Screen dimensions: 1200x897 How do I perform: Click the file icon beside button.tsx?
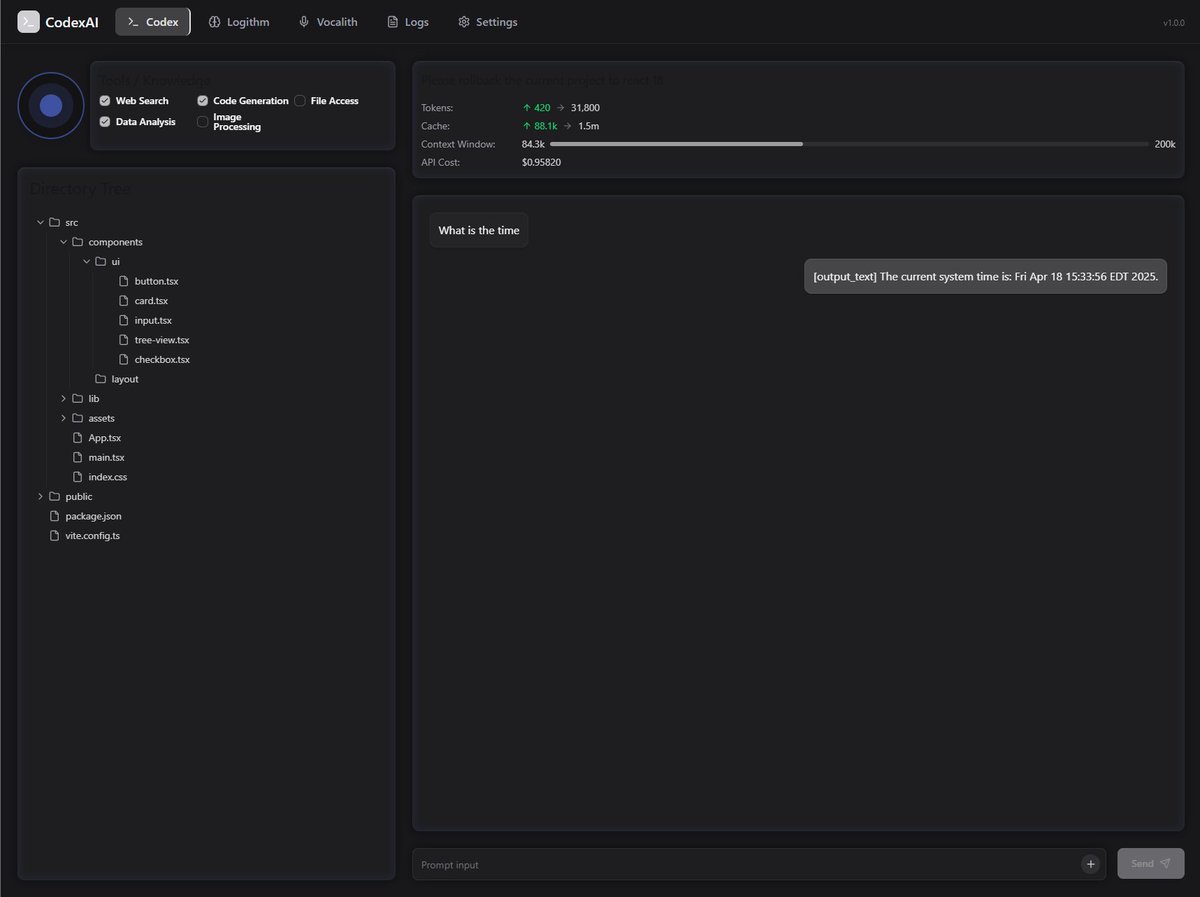tap(124, 281)
